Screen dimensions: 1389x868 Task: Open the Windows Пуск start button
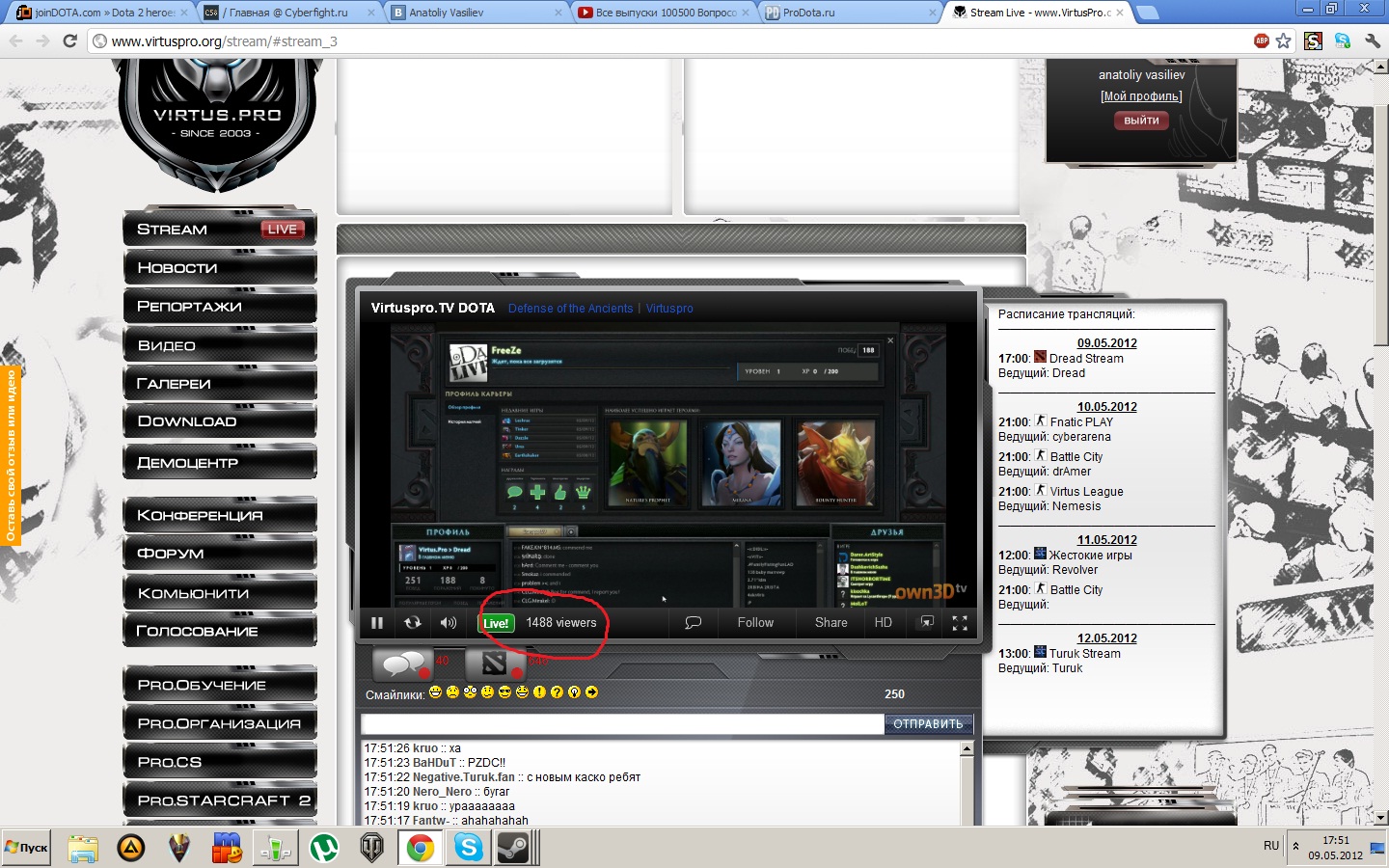(26, 848)
